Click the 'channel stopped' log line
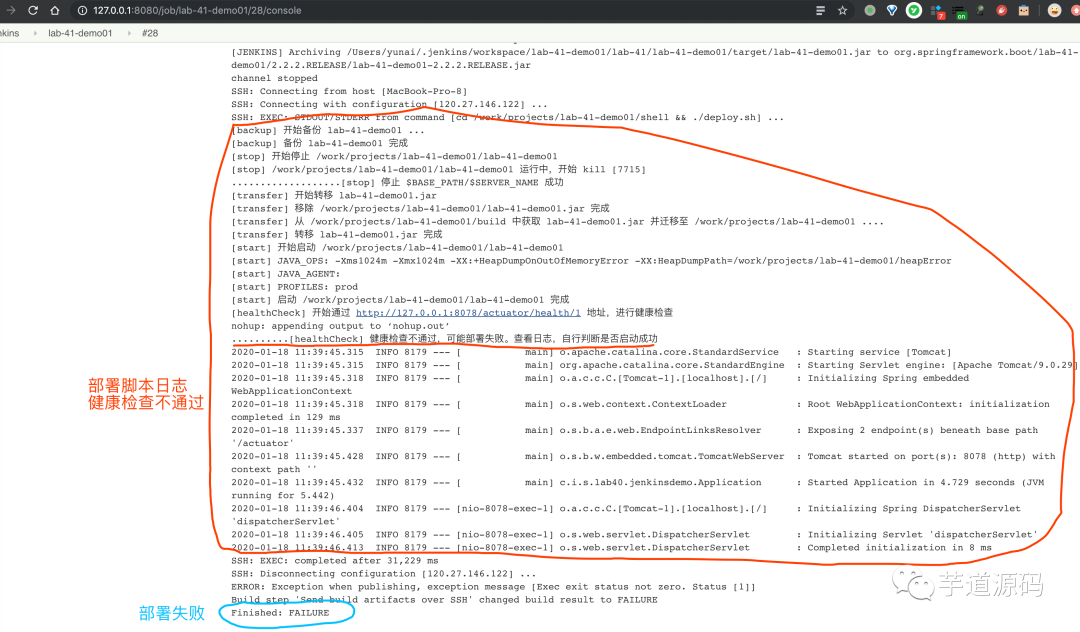Screen dimensions: 1080x632 click(x=274, y=78)
